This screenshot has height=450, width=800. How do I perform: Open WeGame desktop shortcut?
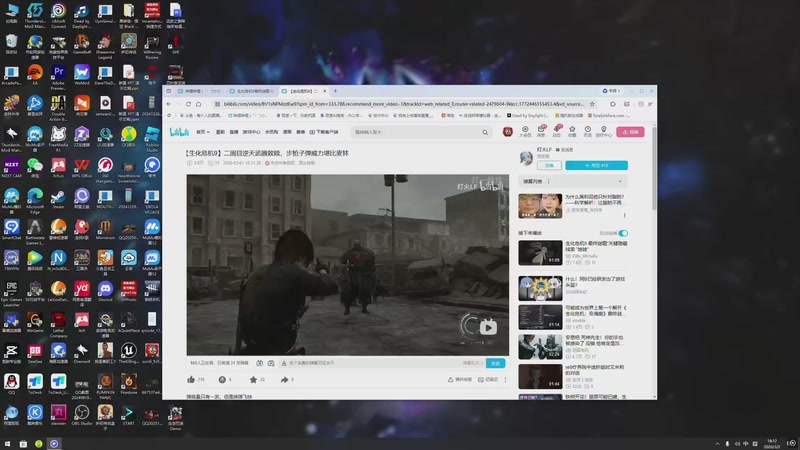click(35, 322)
